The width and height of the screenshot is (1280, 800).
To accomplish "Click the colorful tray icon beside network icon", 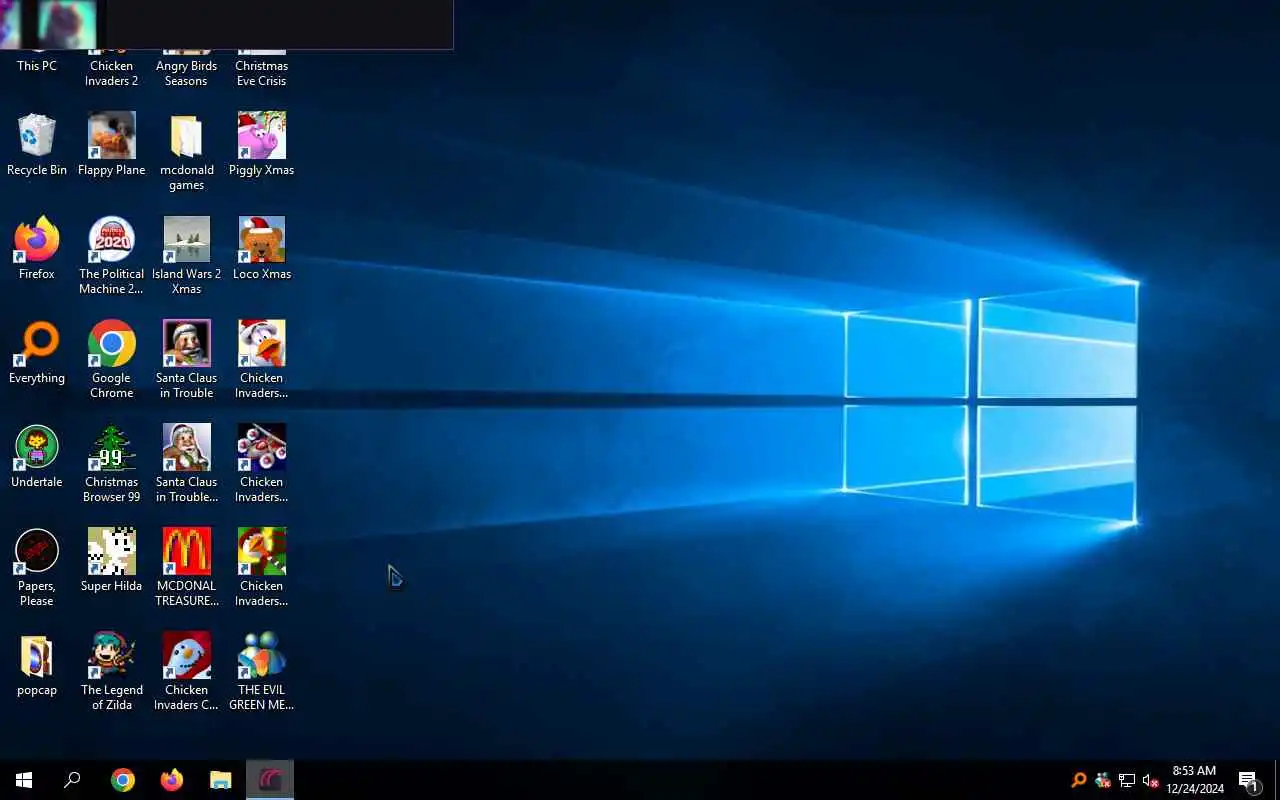I will tap(1103, 780).
